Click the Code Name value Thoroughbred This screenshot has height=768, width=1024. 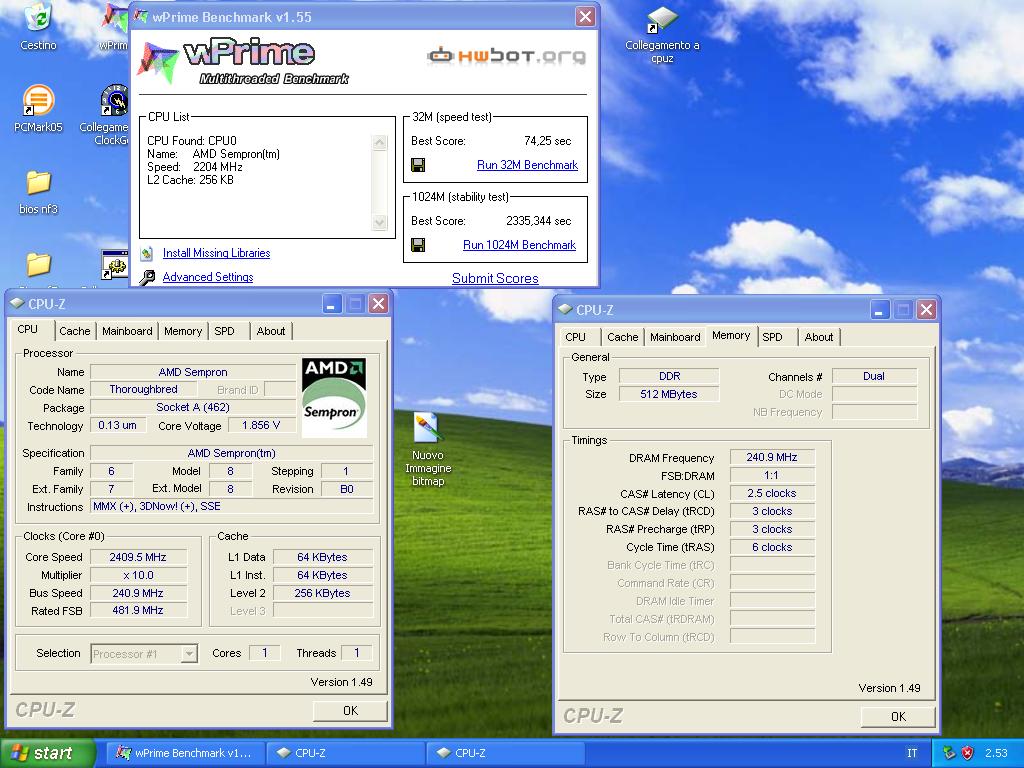(144, 389)
